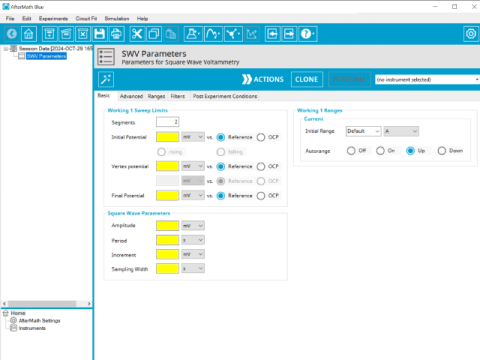480x360 pixels.
Task: Open the help question mark icon
Action: [307, 34]
